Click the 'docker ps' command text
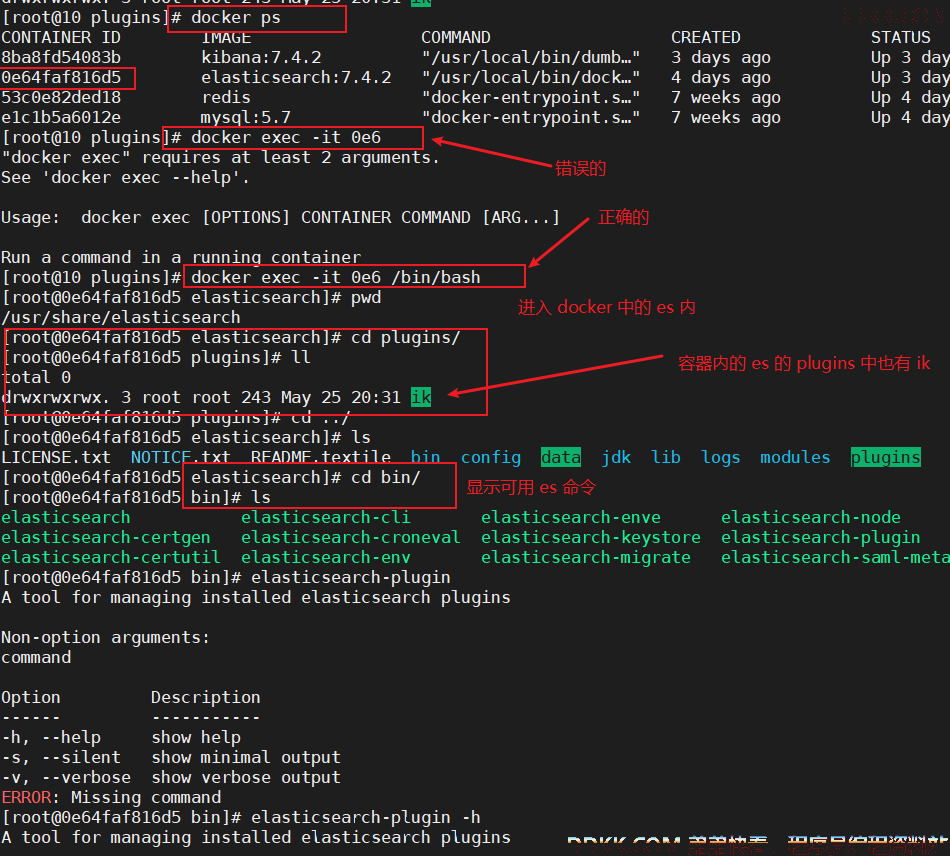This screenshot has height=856, width=950. [x=236, y=18]
